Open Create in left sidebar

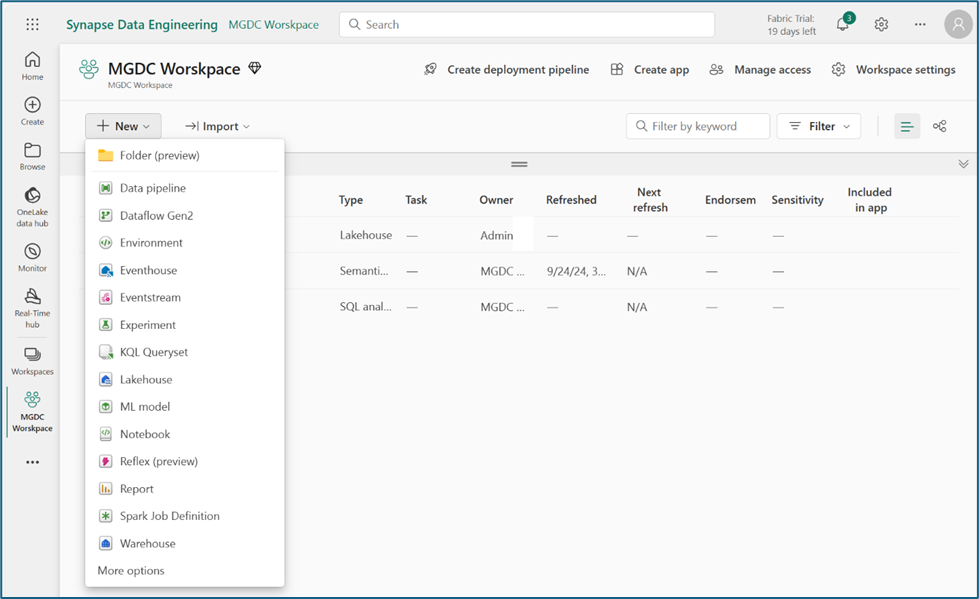point(32,111)
